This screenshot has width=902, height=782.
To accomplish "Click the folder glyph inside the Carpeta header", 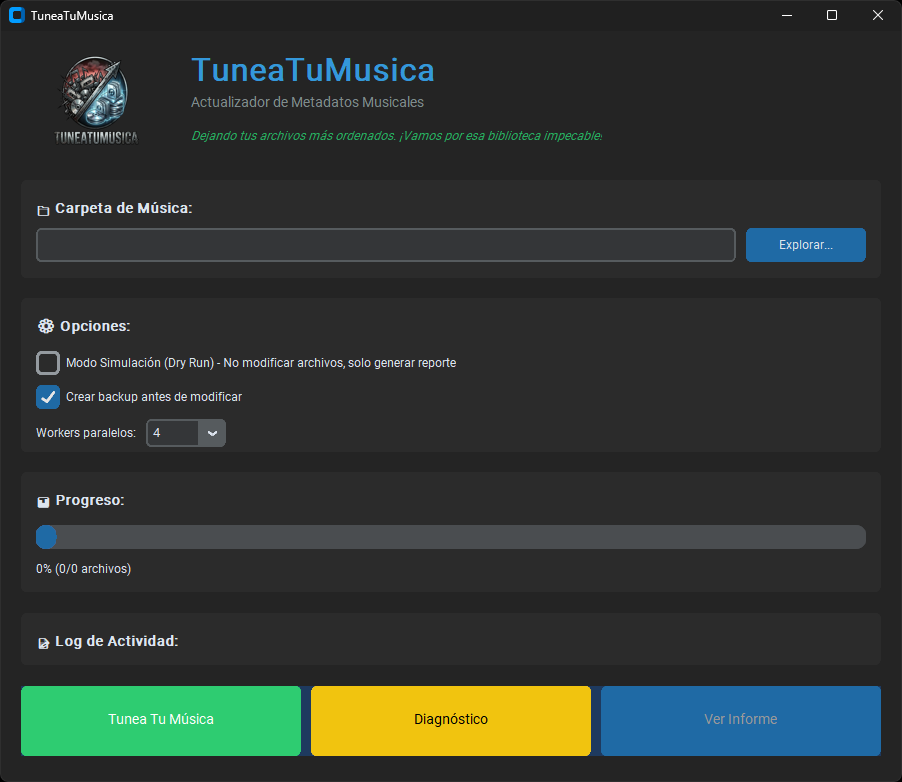I will [43, 209].
